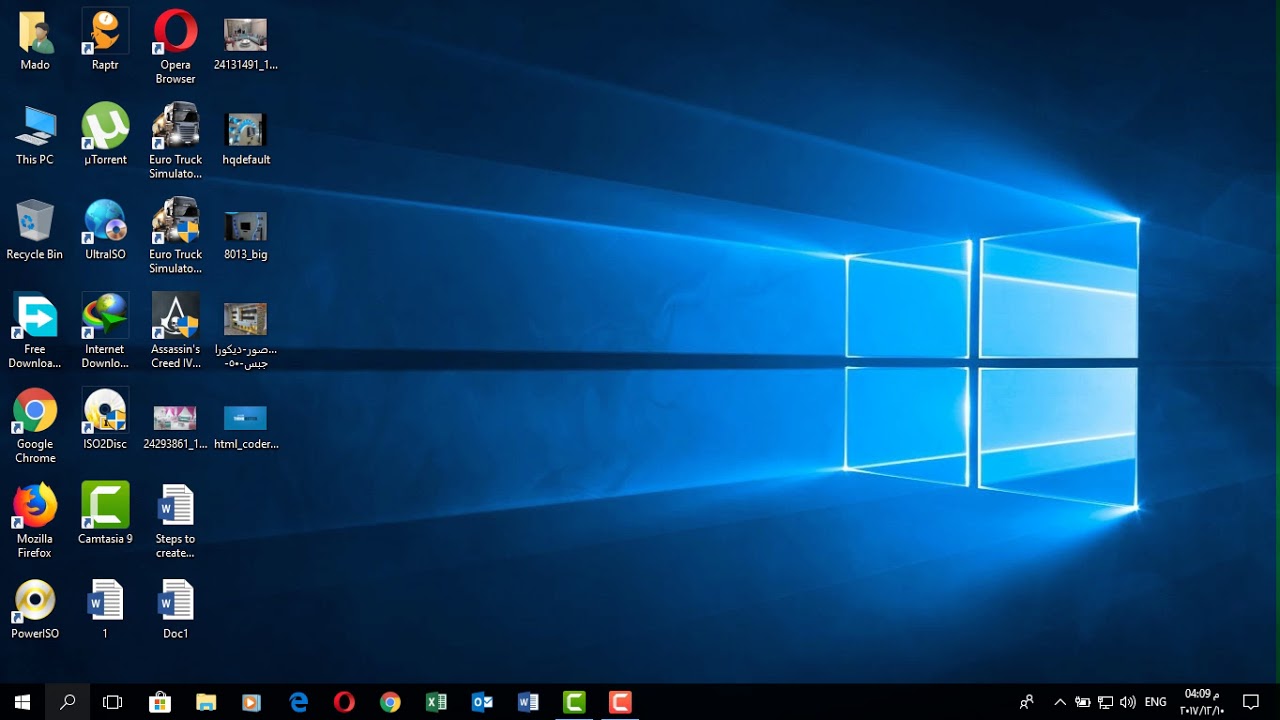Open the Windows Start menu
The width and height of the screenshot is (1280, 720).
tap(22, 702)
